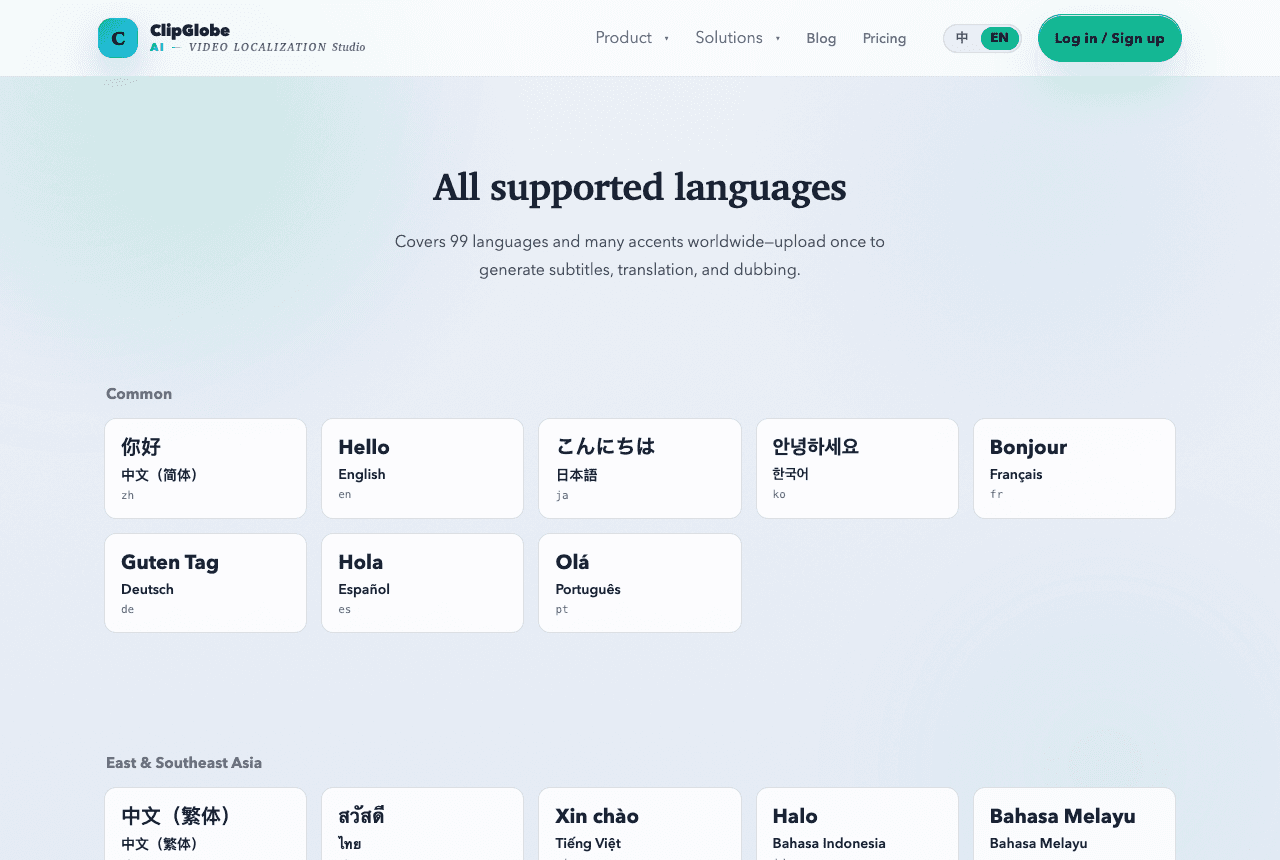Choose the 안녕하세요 Korean card
Viewport: 1280px width, 860px height.
pos(857,468)
